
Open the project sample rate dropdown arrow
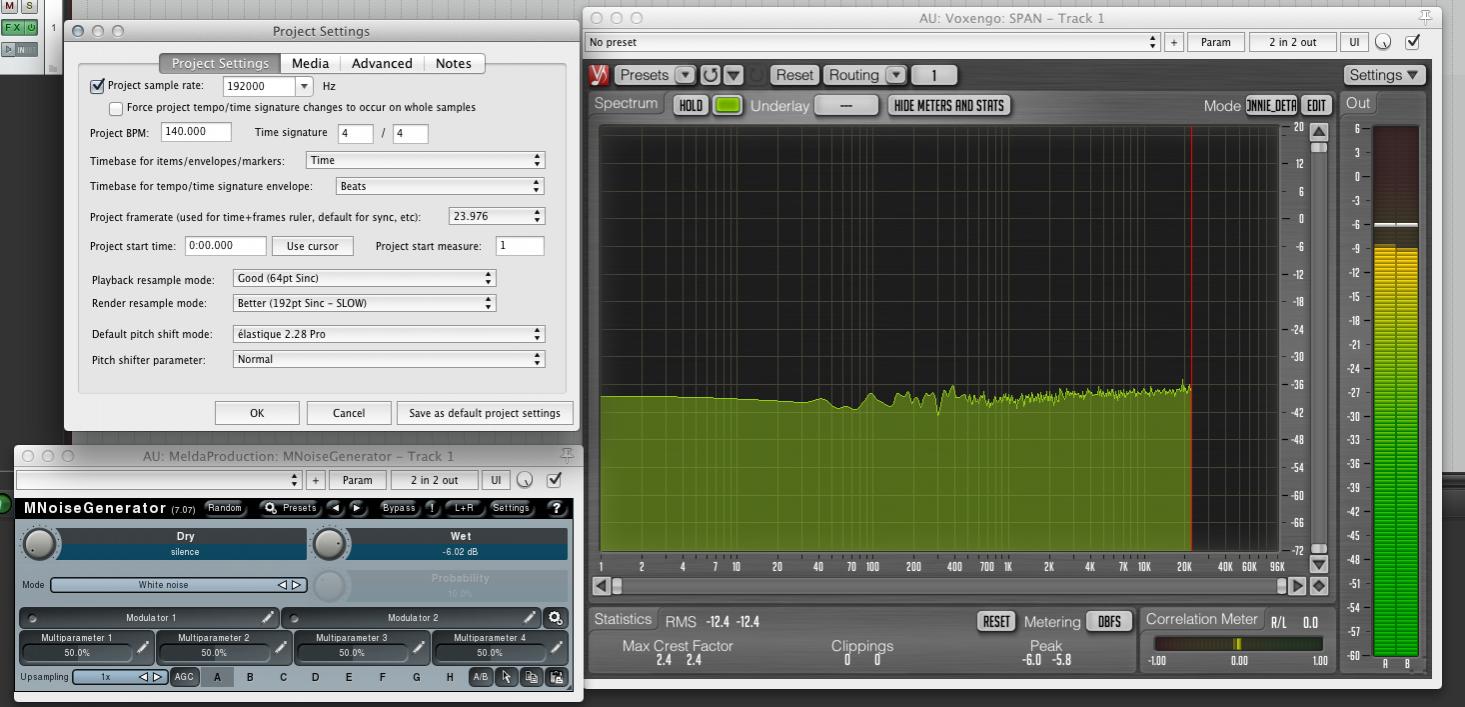[x=305, y=87]
